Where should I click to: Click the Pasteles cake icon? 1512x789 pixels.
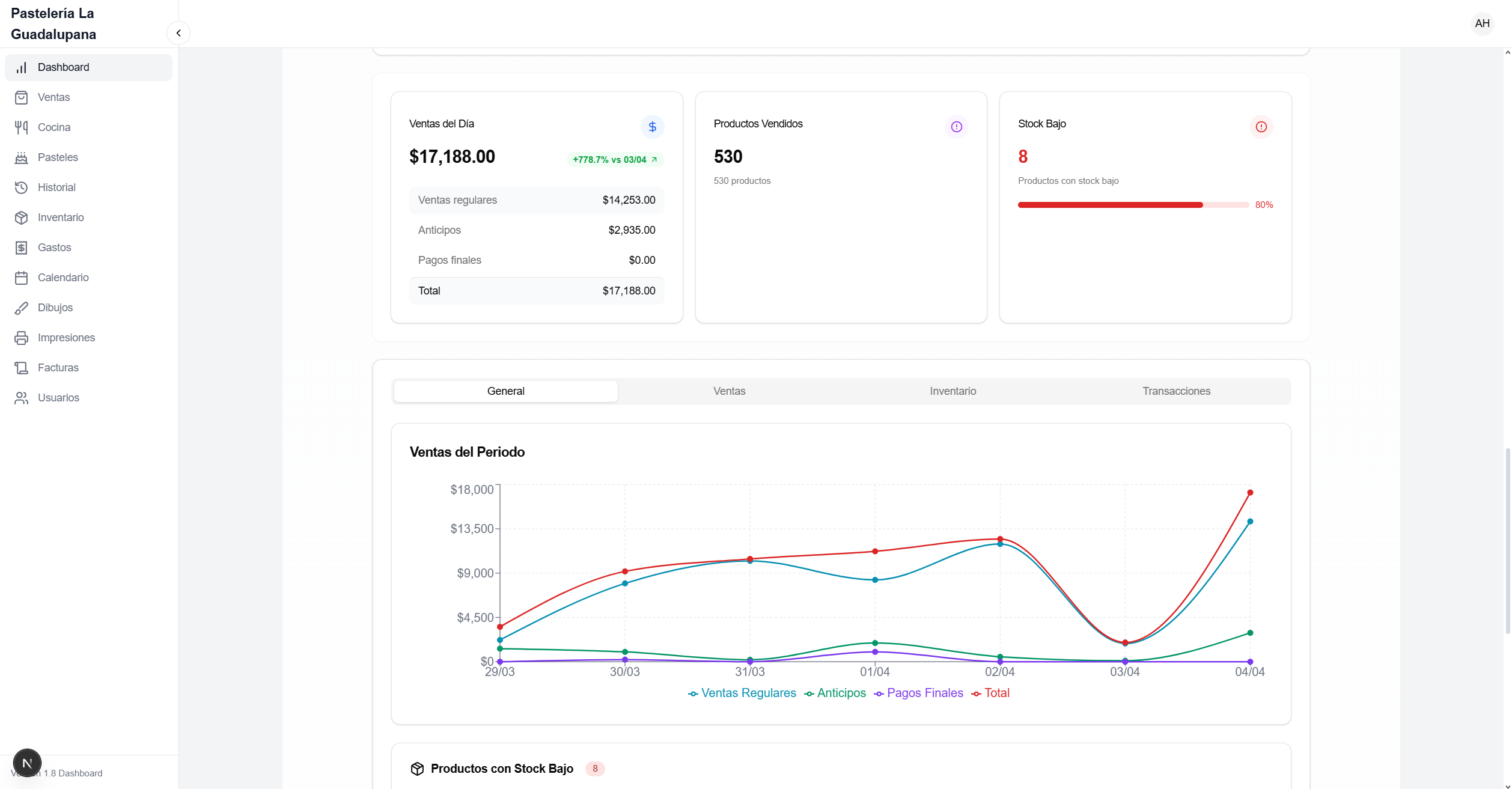[x=22, y=157]
